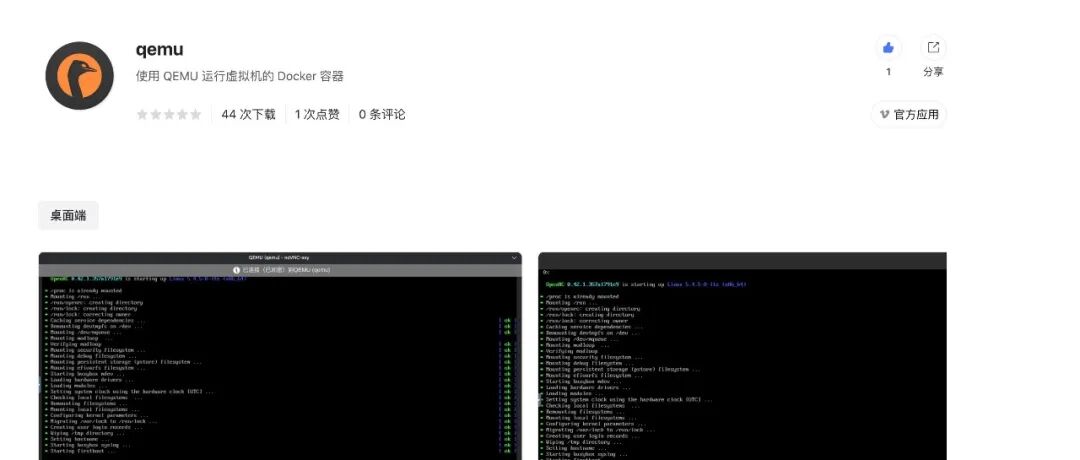Click the 0 条评论 comments count
The height and width of the screenshot is (460, 1080).
point(382,114)
